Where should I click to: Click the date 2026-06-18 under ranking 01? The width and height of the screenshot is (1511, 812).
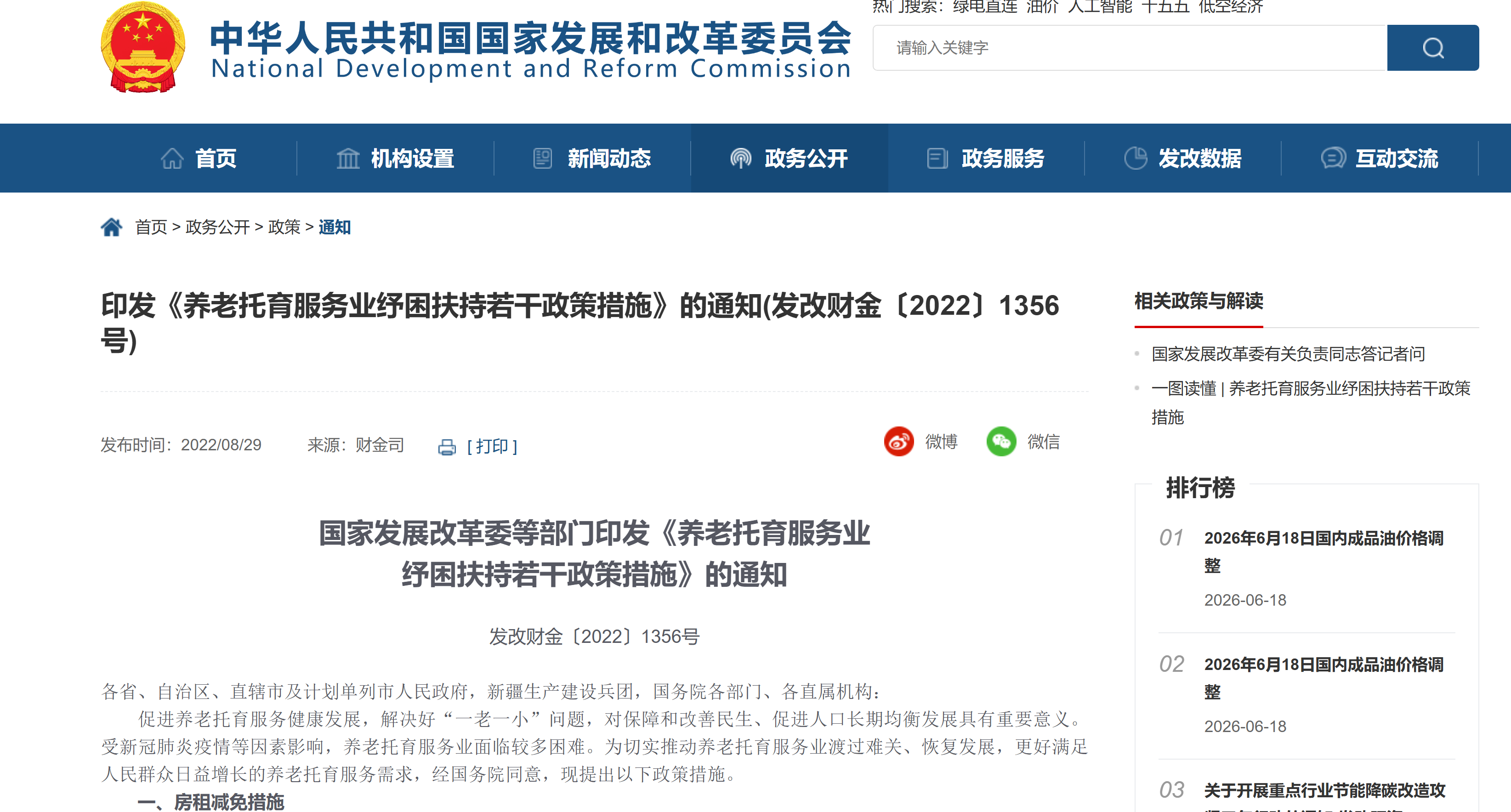[x=1245, y=600]
